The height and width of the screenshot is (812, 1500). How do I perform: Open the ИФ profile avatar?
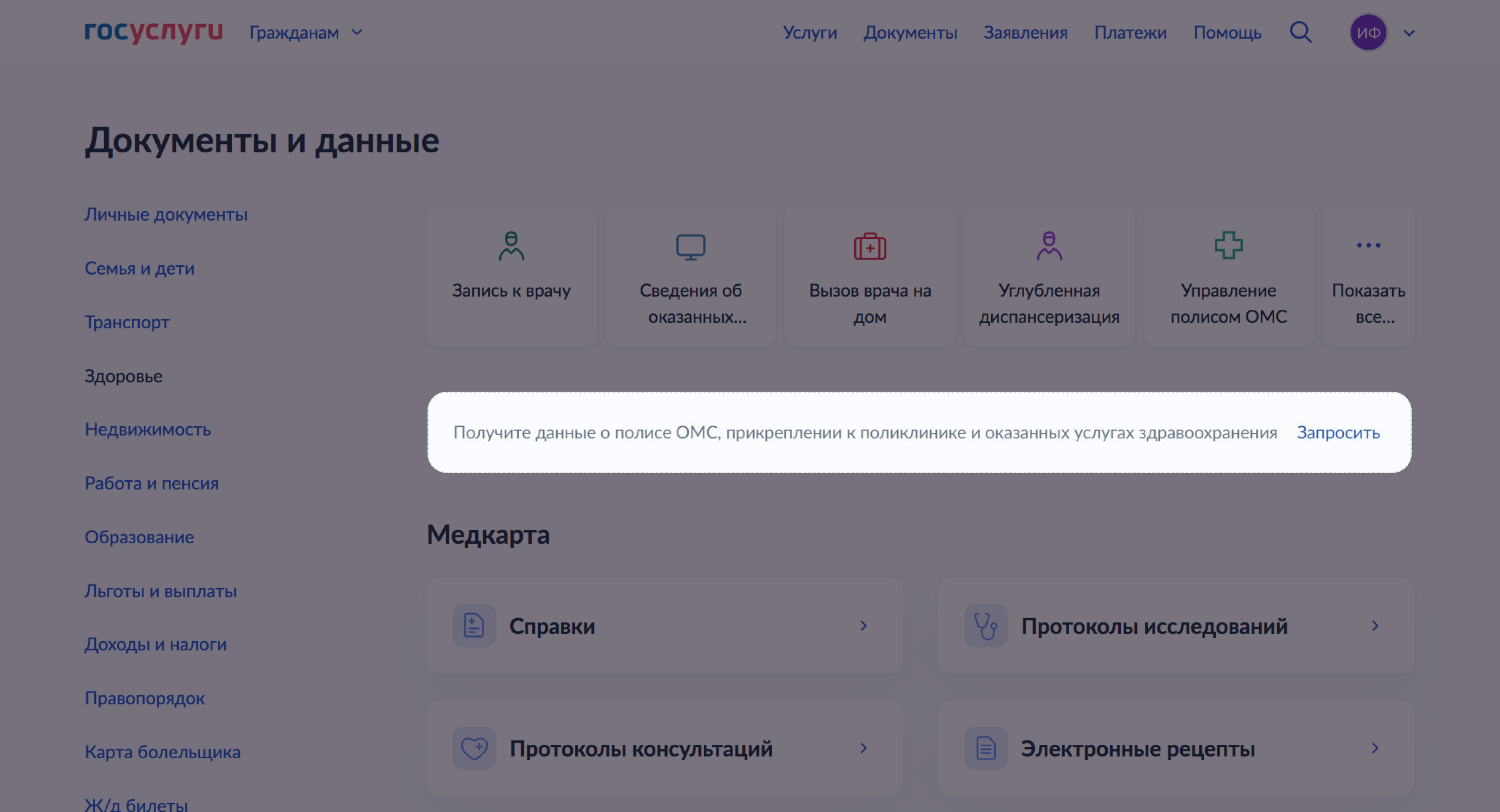click(x=1368, y=33)
